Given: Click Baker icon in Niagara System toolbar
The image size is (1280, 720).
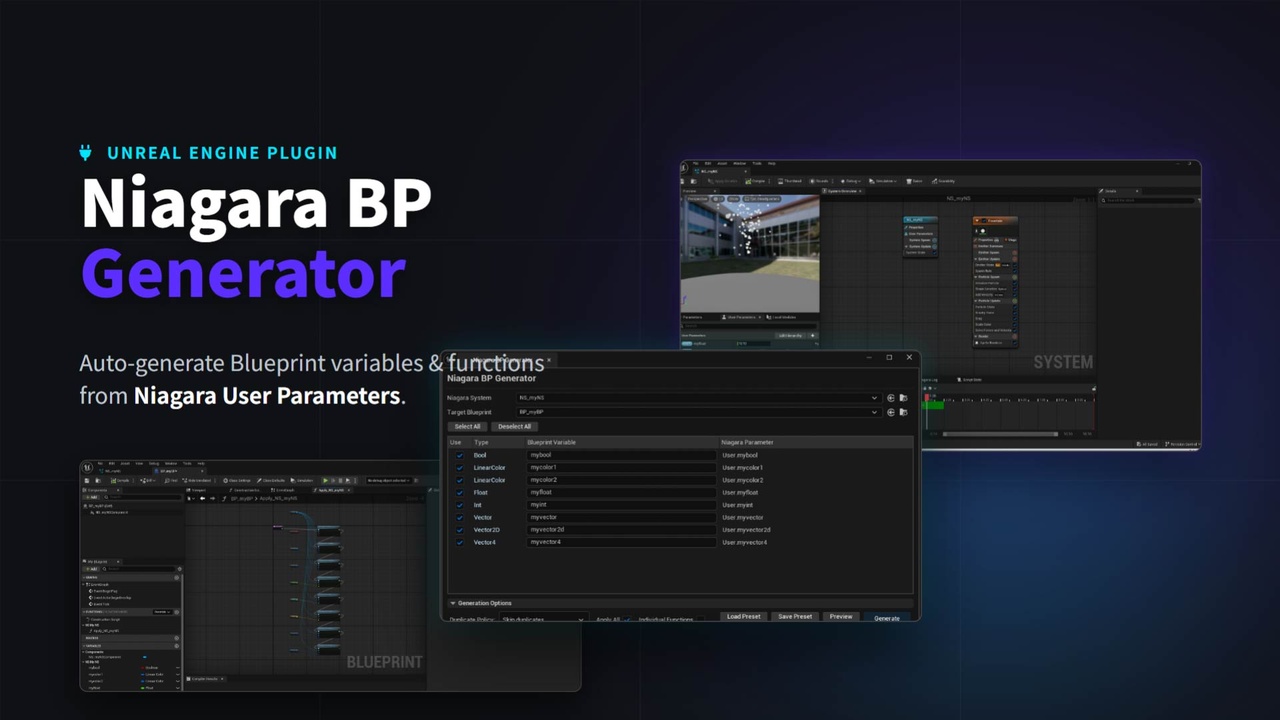Looking at the screenshot, I should tap(915, 181).
